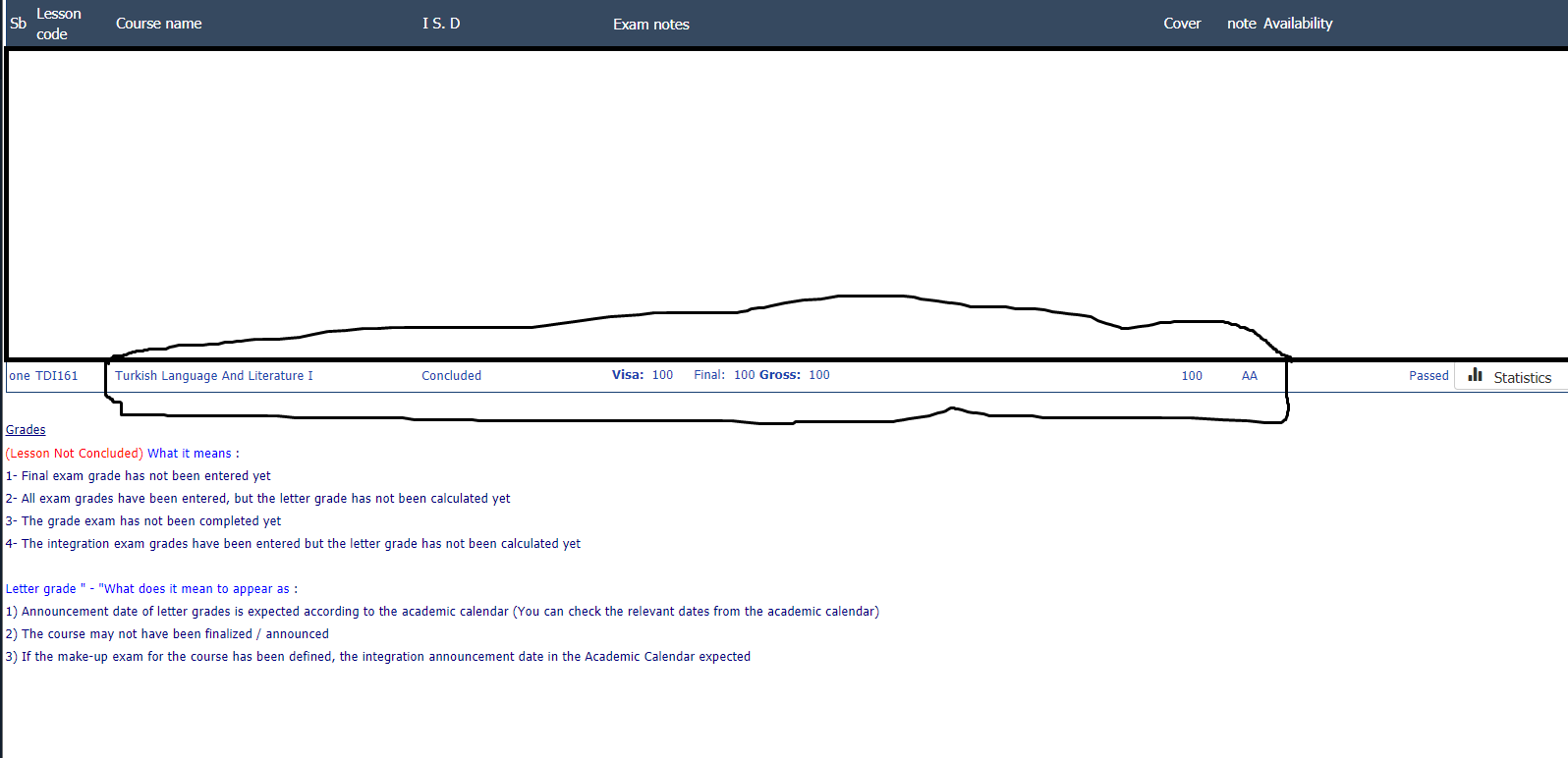
Task: Click the red Lesson Not Concluded text
Action: (x=75, y=454)
